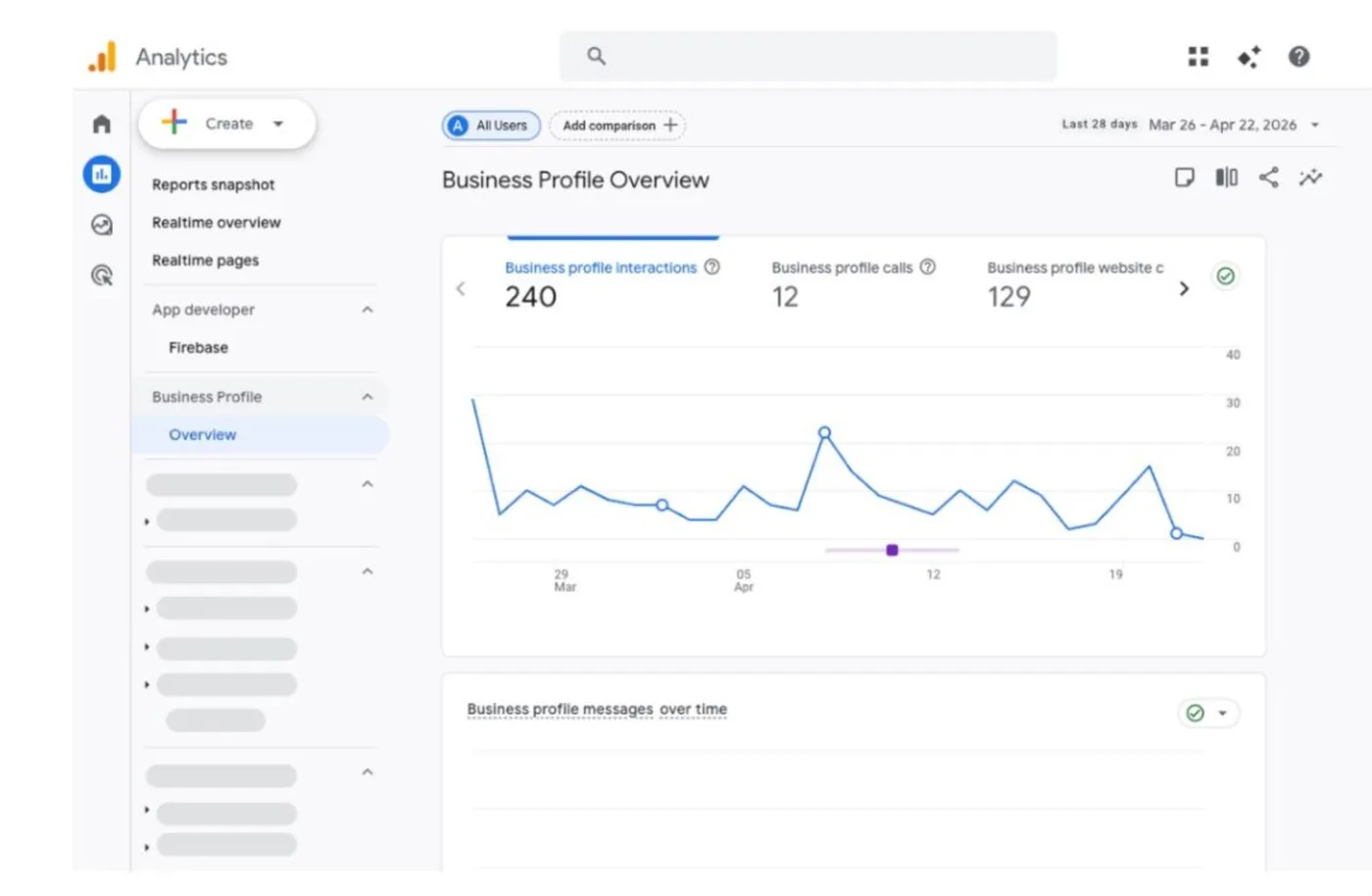Click the edit comparisons columns icon
1372x896 pixels.
1227,177
